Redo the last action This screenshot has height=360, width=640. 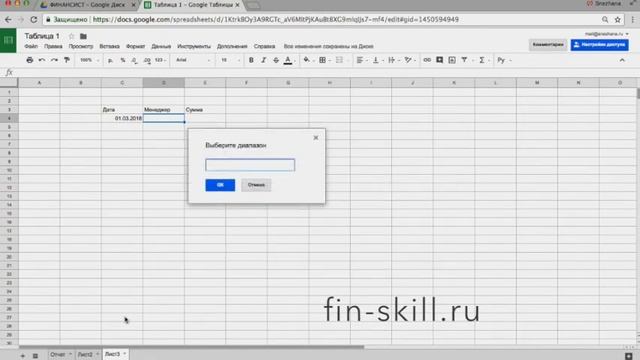coord(54,60)
